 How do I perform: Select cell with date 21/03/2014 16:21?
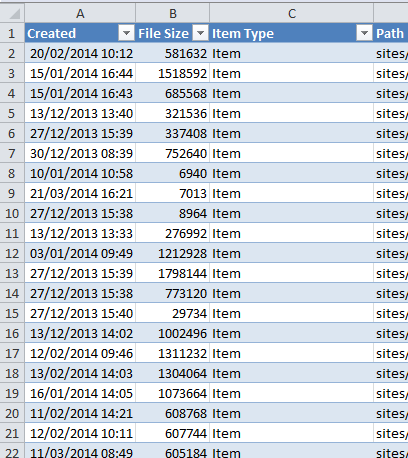tap(80, 193)
